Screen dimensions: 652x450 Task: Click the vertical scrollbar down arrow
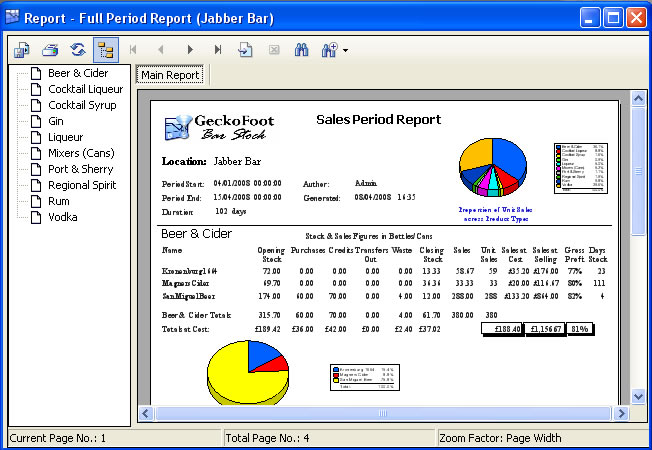[637, 397]
